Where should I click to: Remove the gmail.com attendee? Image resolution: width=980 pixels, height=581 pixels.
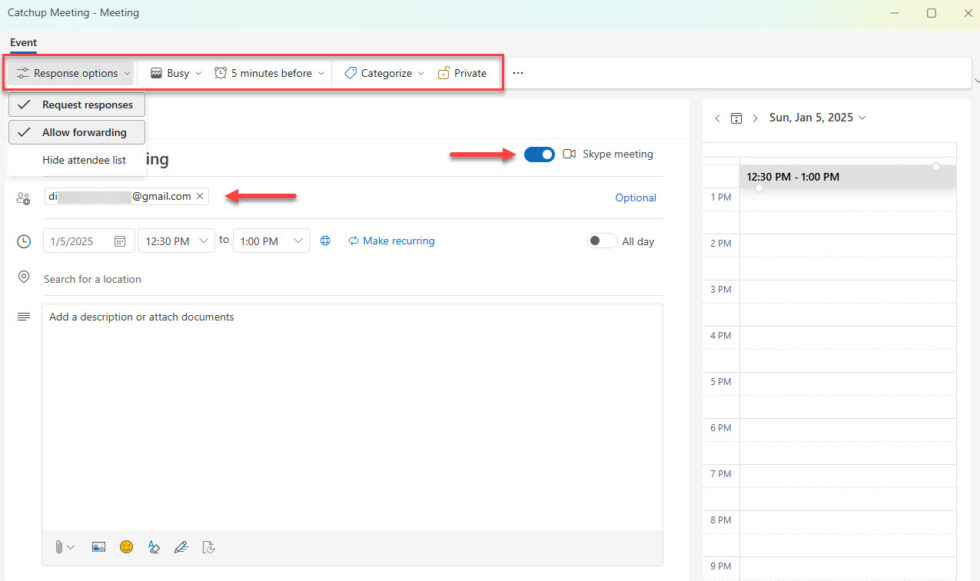(x=200, y=196)
